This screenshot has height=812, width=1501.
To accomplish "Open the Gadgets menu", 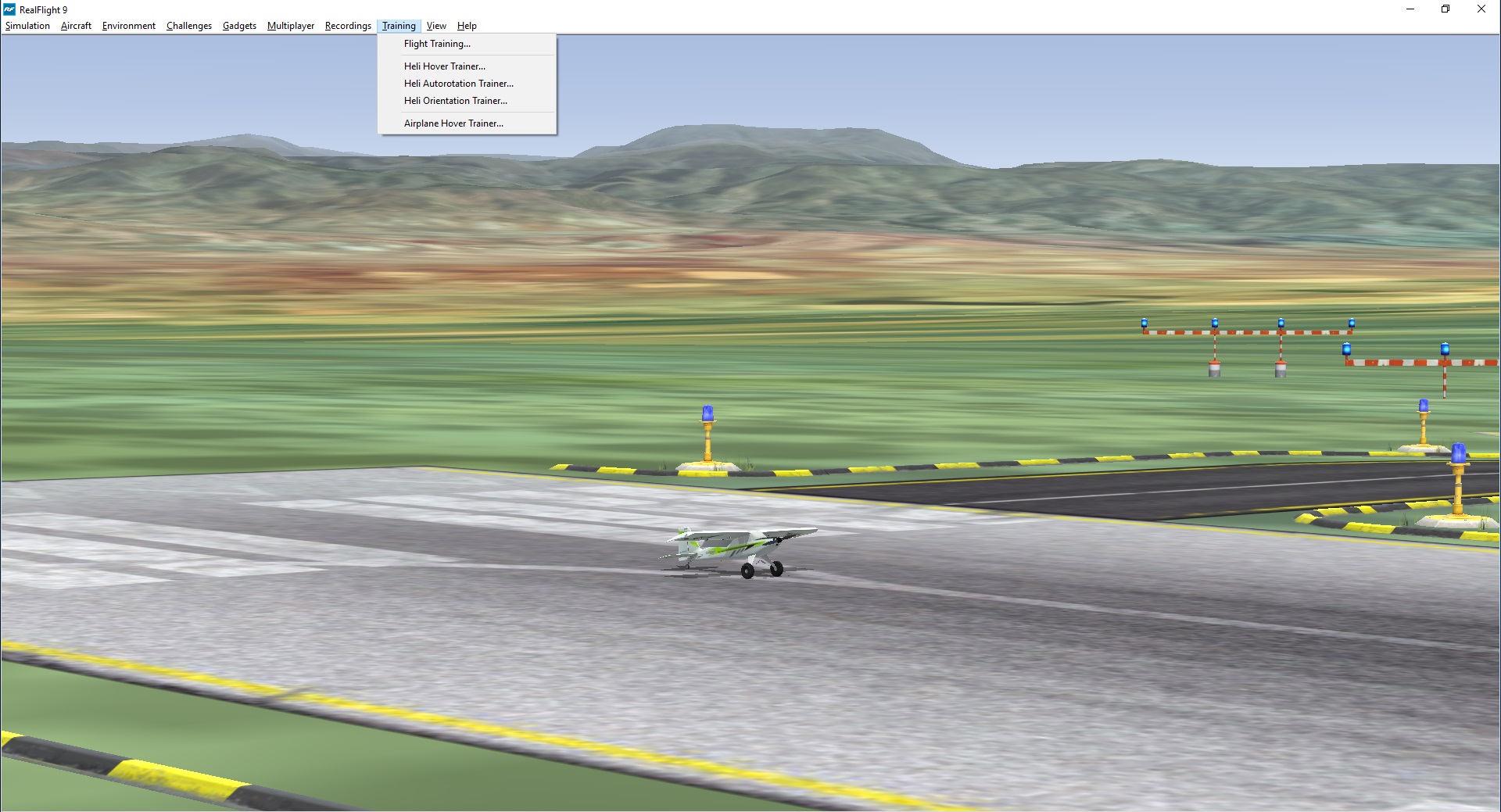I will [238, 25].
